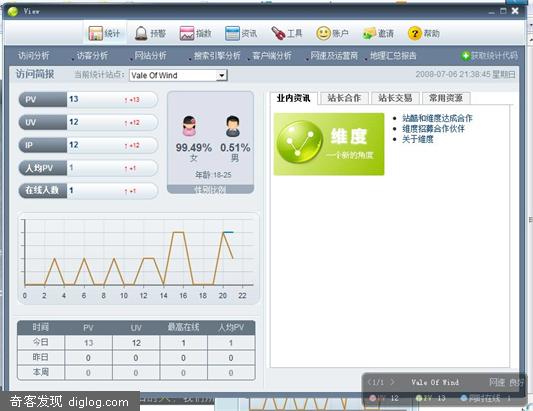Open the 统计 statistics chart icon
Screen dimensions: 533x411
click(x=96, y=33)
